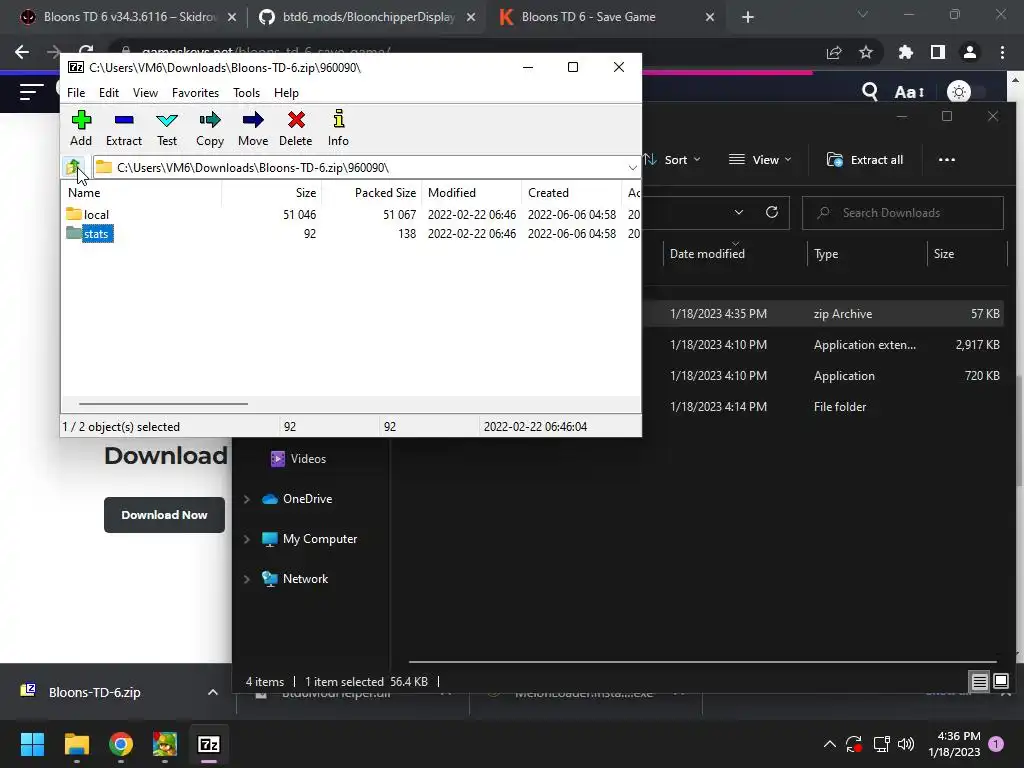Open the Windows Start menu
This screenshot has height=768, width=1024.
[32, 744]
